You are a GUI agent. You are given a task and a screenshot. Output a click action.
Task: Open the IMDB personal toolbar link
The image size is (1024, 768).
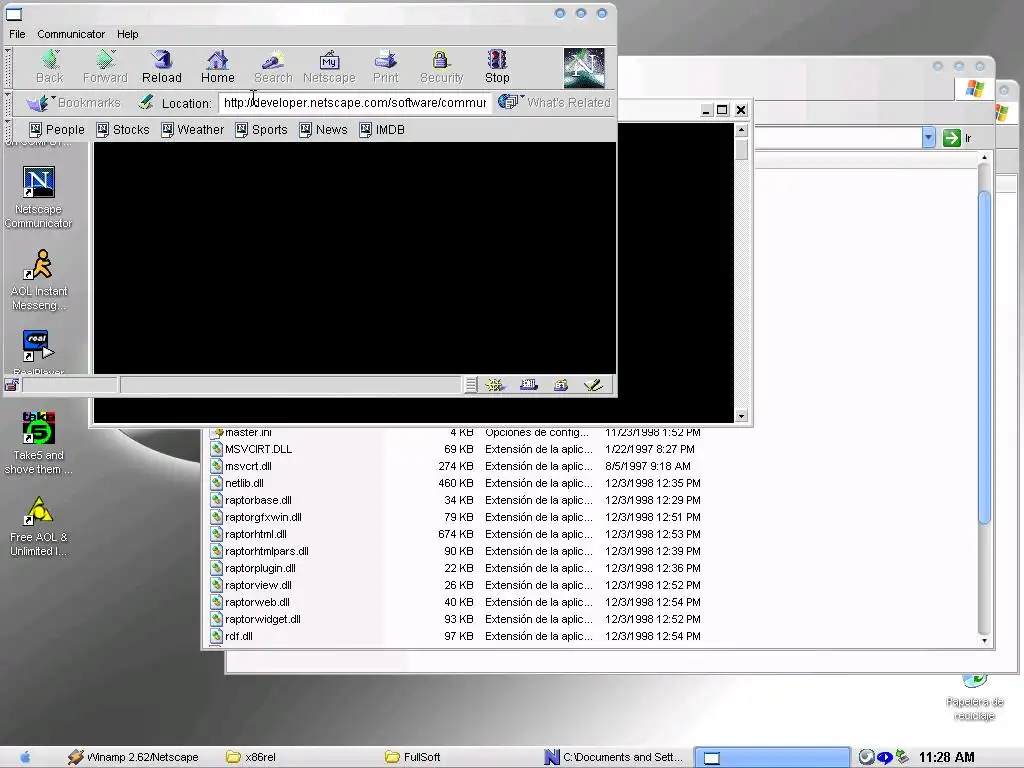382,130
